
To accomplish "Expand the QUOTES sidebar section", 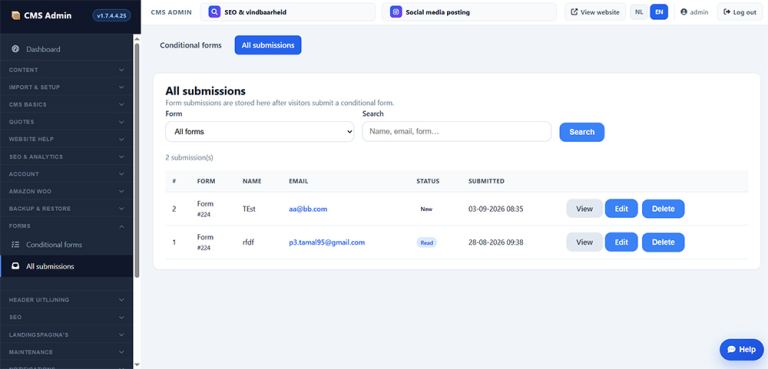I will pos(67,122).
